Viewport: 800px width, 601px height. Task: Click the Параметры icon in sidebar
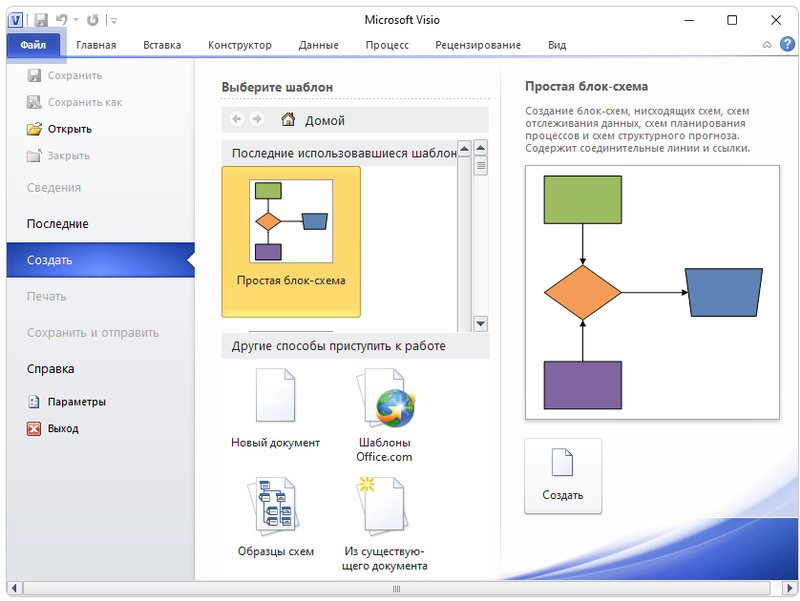pyautogui.click(x=34, y=402)
